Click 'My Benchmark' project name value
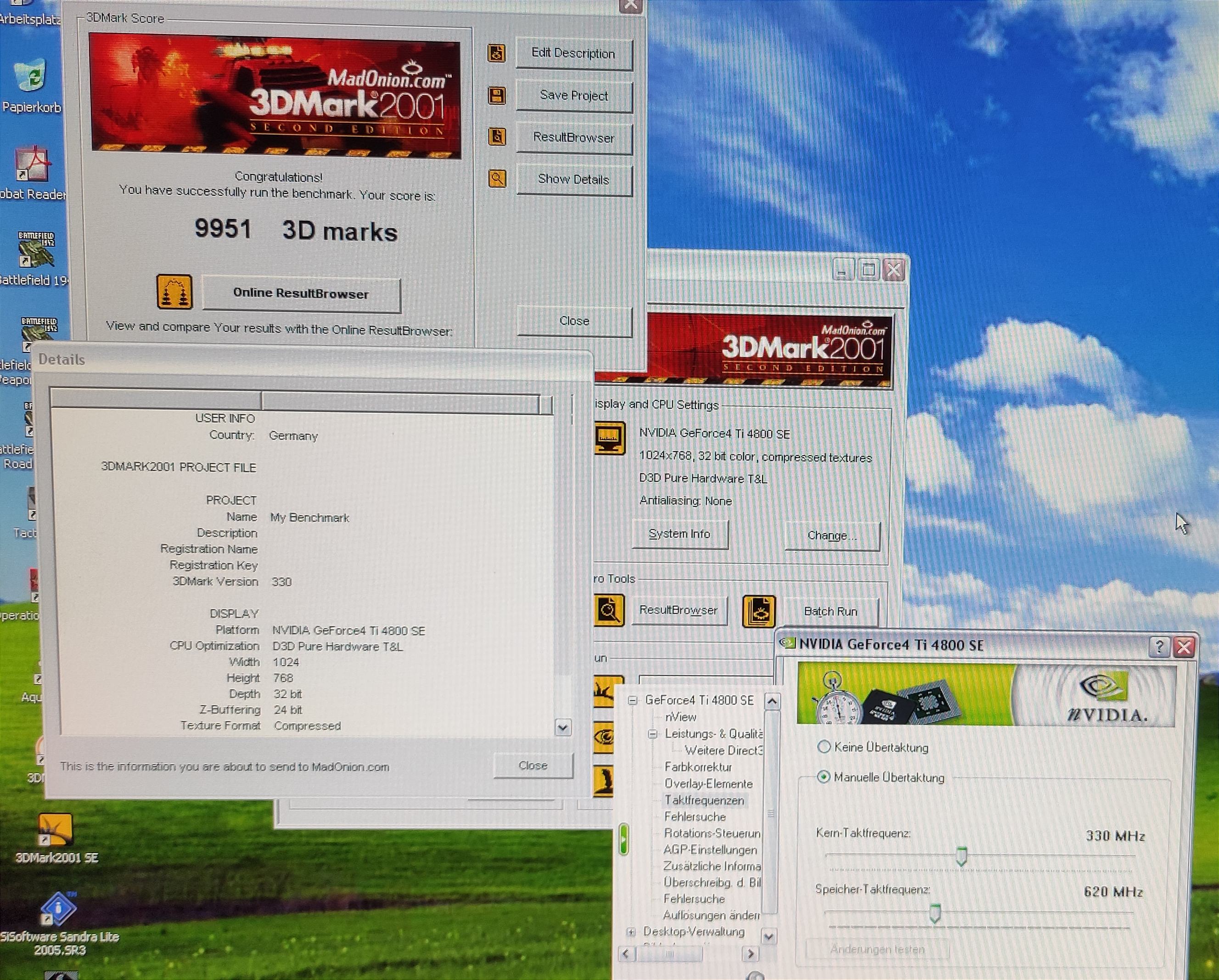This screenshot has width=1219, height=980. (x=309, y=518)
